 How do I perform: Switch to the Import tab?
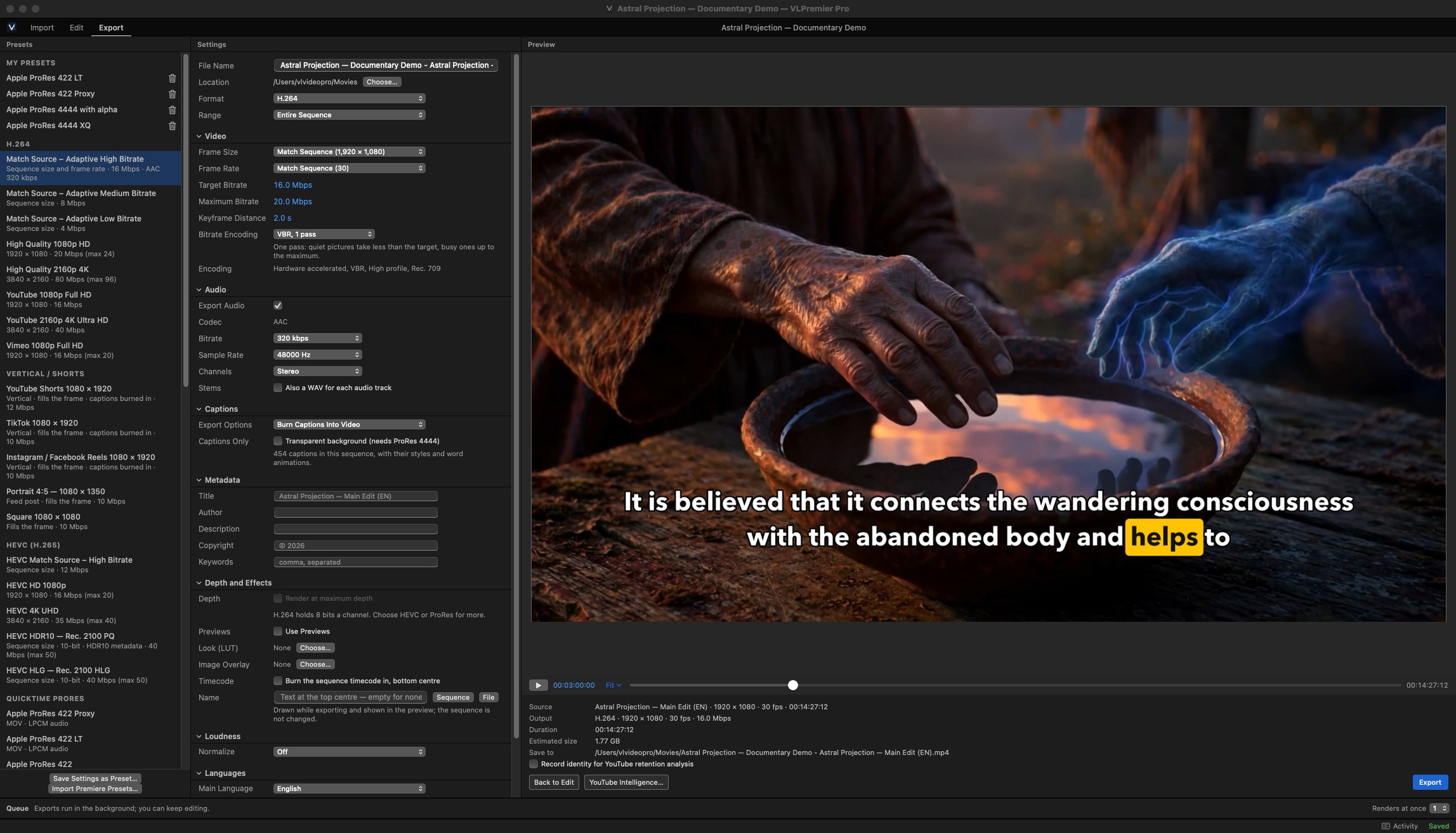[x=42, y=27]
